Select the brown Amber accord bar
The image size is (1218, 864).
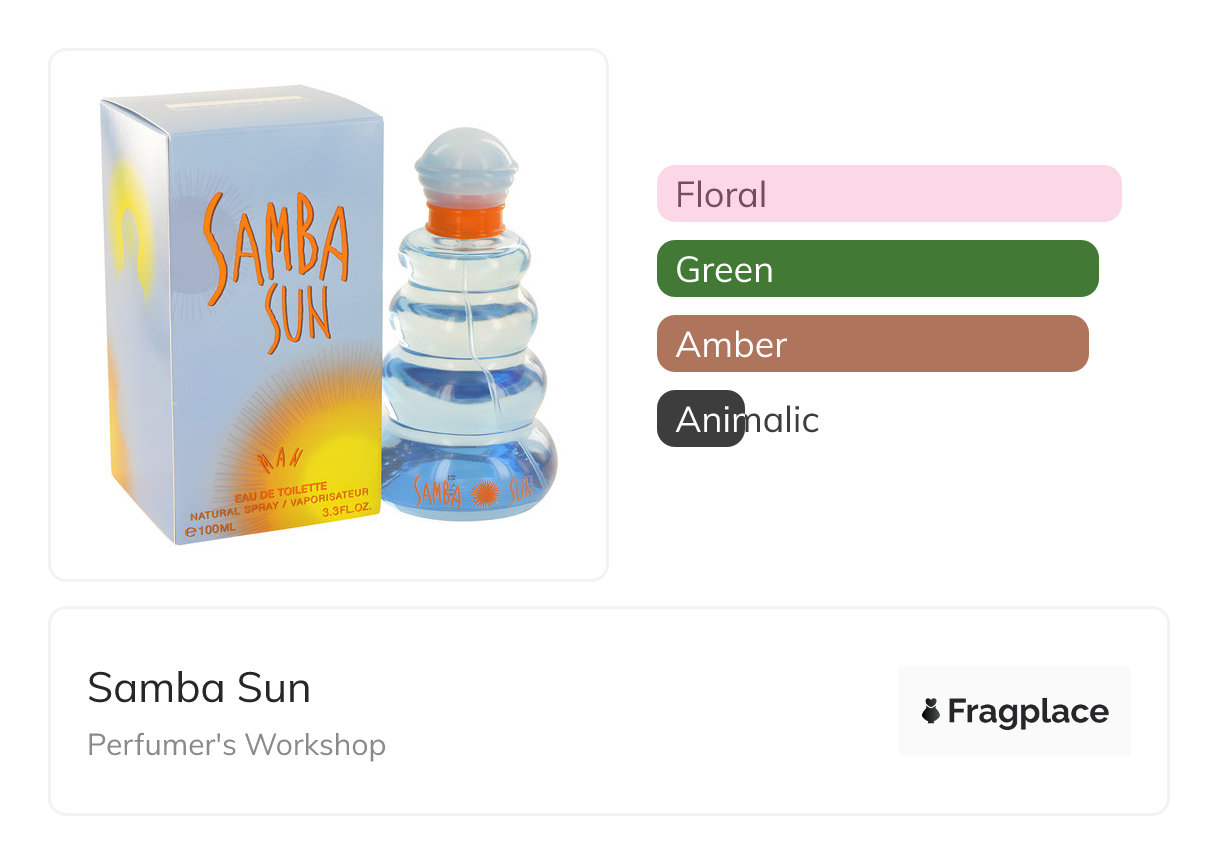tap(872, 344)
